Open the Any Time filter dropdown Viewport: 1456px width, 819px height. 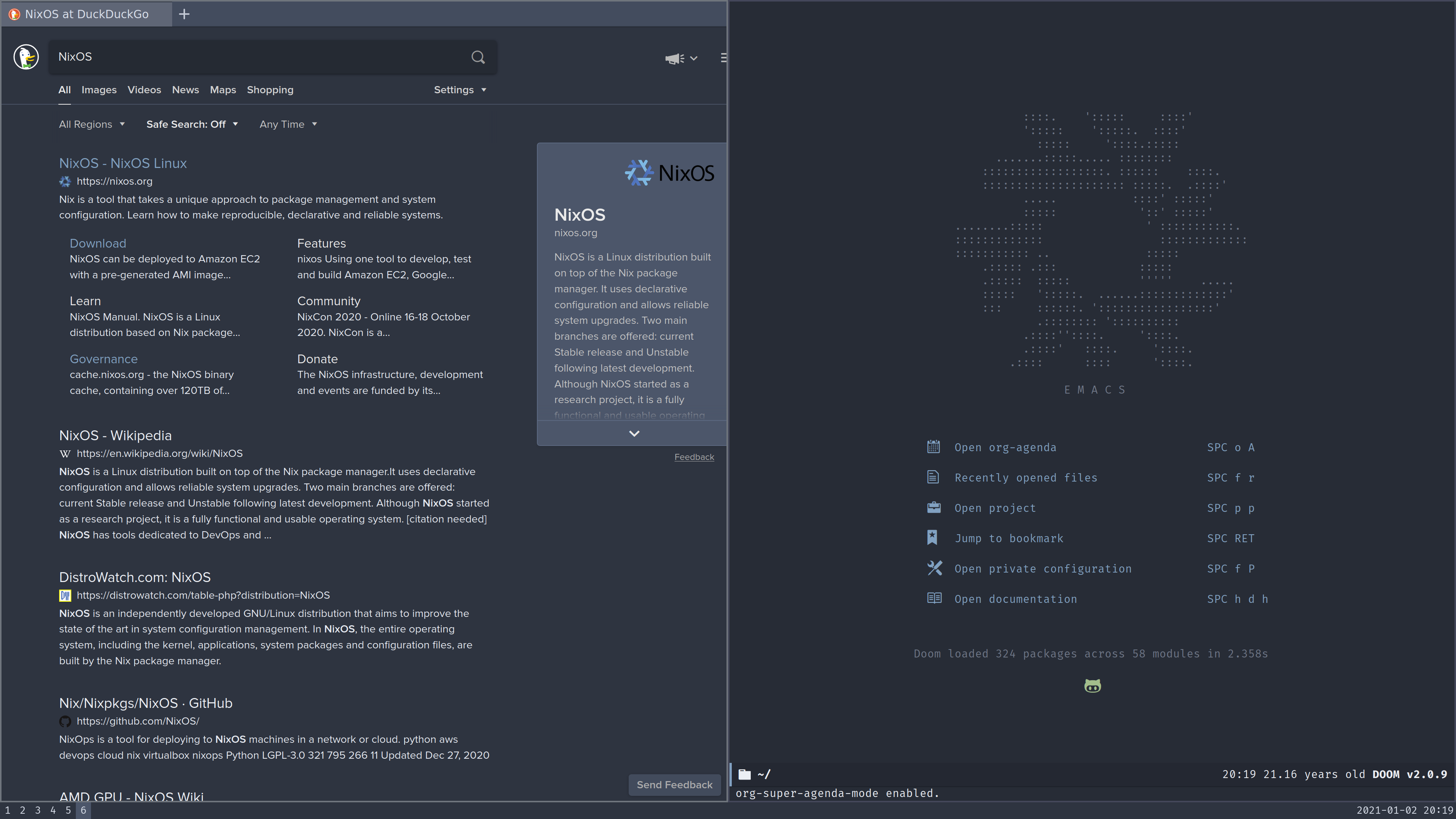coord(288,124)
